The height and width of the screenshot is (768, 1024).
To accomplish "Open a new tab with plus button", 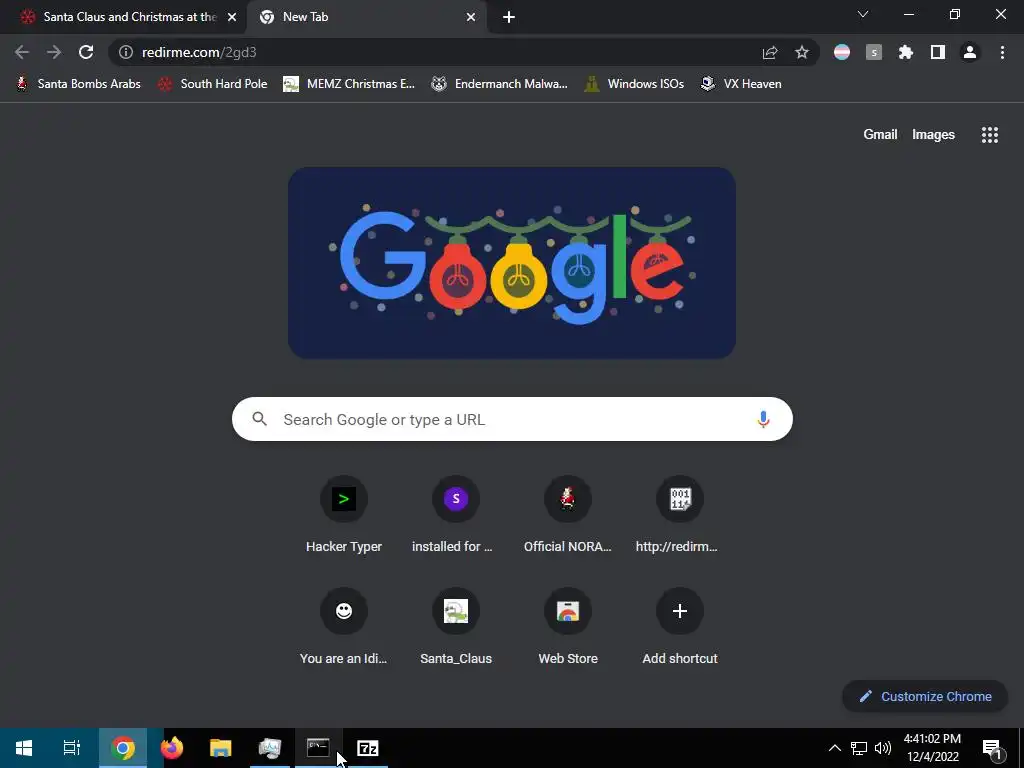I will (509, 18).
